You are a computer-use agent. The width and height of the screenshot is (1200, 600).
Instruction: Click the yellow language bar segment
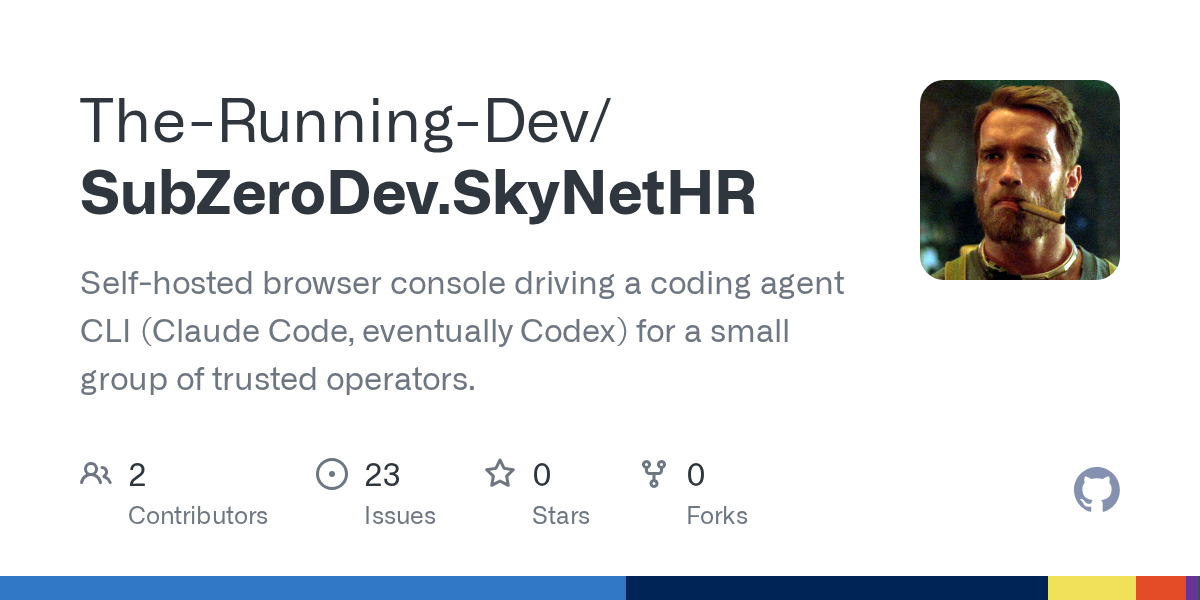tap(1092, 588)
